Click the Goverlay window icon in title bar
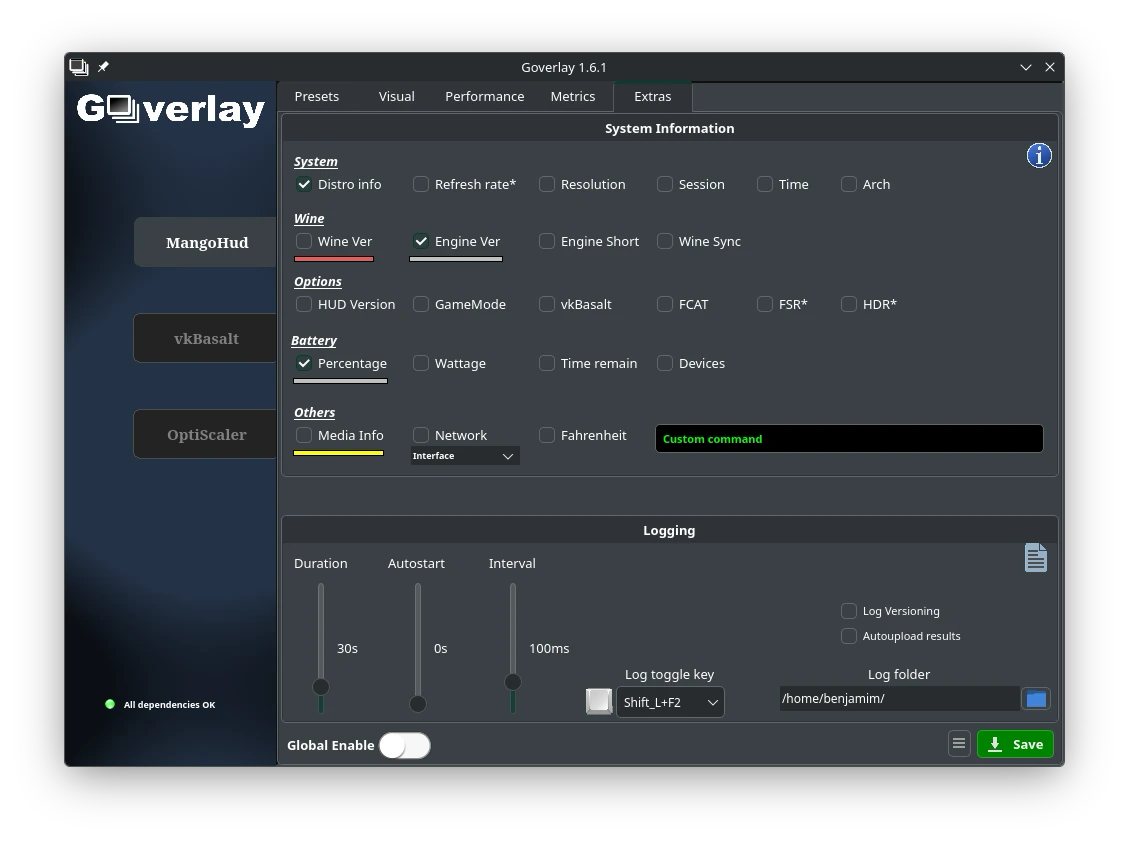 point(79,67)
